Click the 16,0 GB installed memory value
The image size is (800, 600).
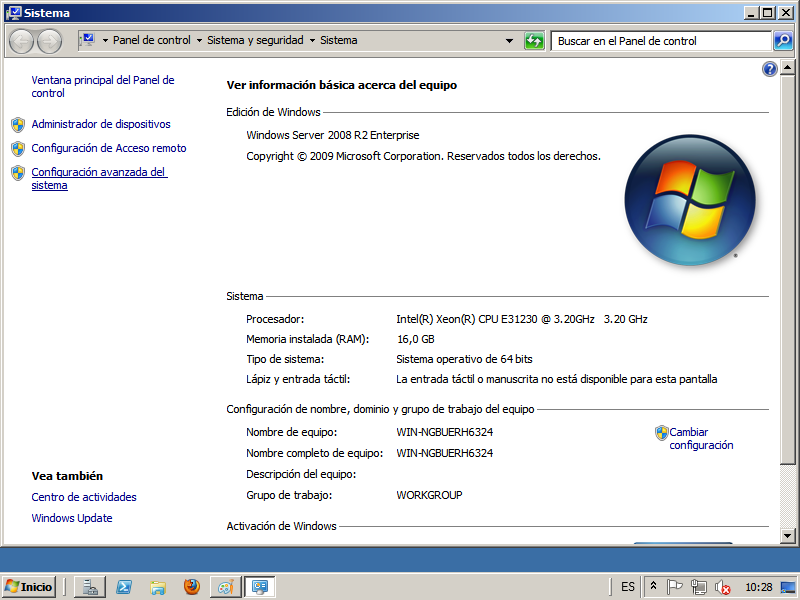pos(416,339)
